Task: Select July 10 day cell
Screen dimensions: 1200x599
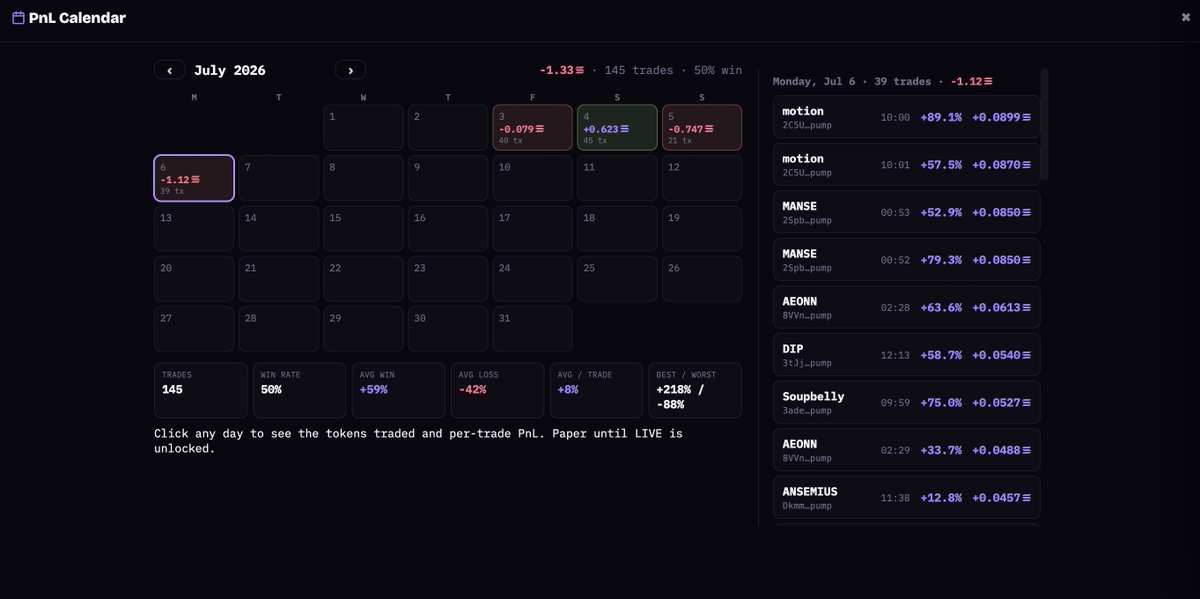Action: (532, 178)
